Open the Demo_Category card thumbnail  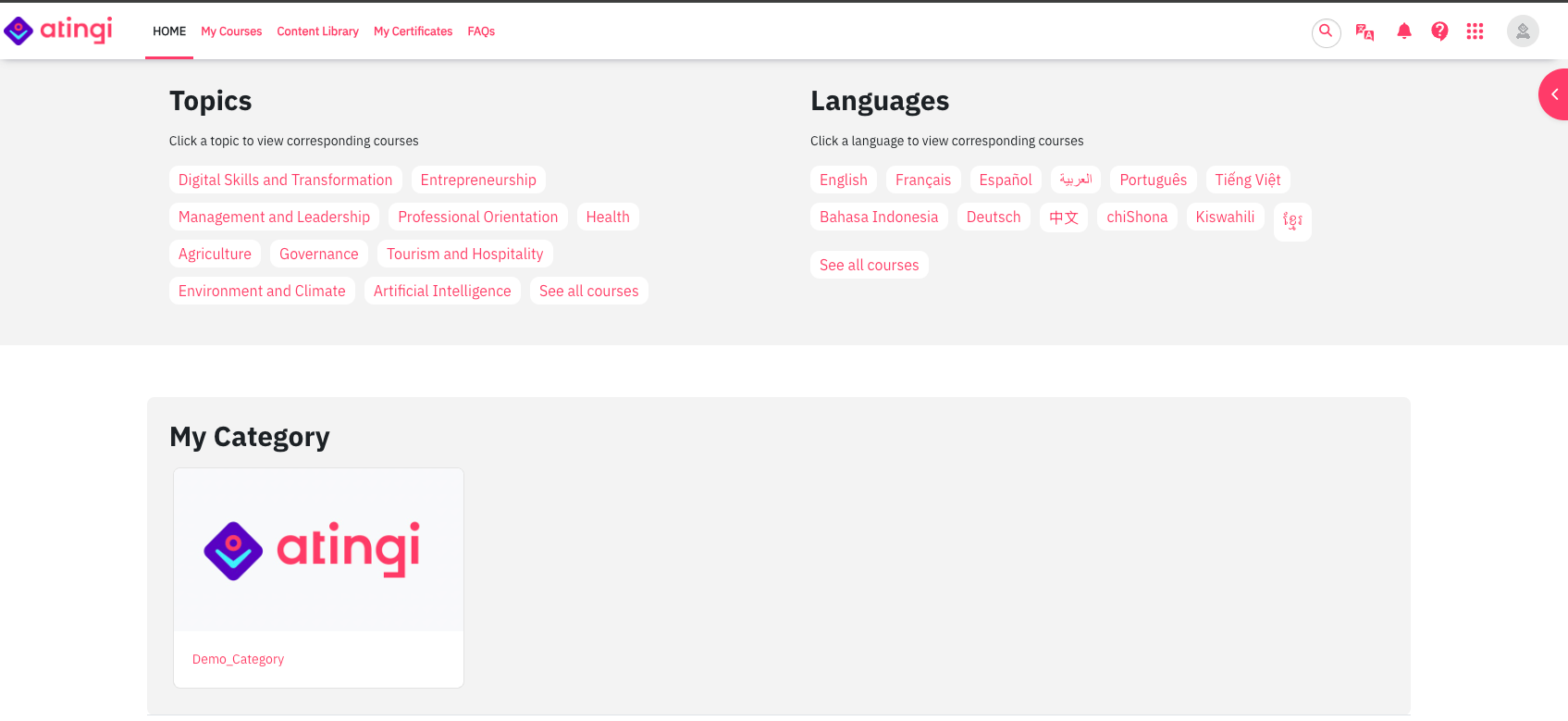[x=318, y=550]
